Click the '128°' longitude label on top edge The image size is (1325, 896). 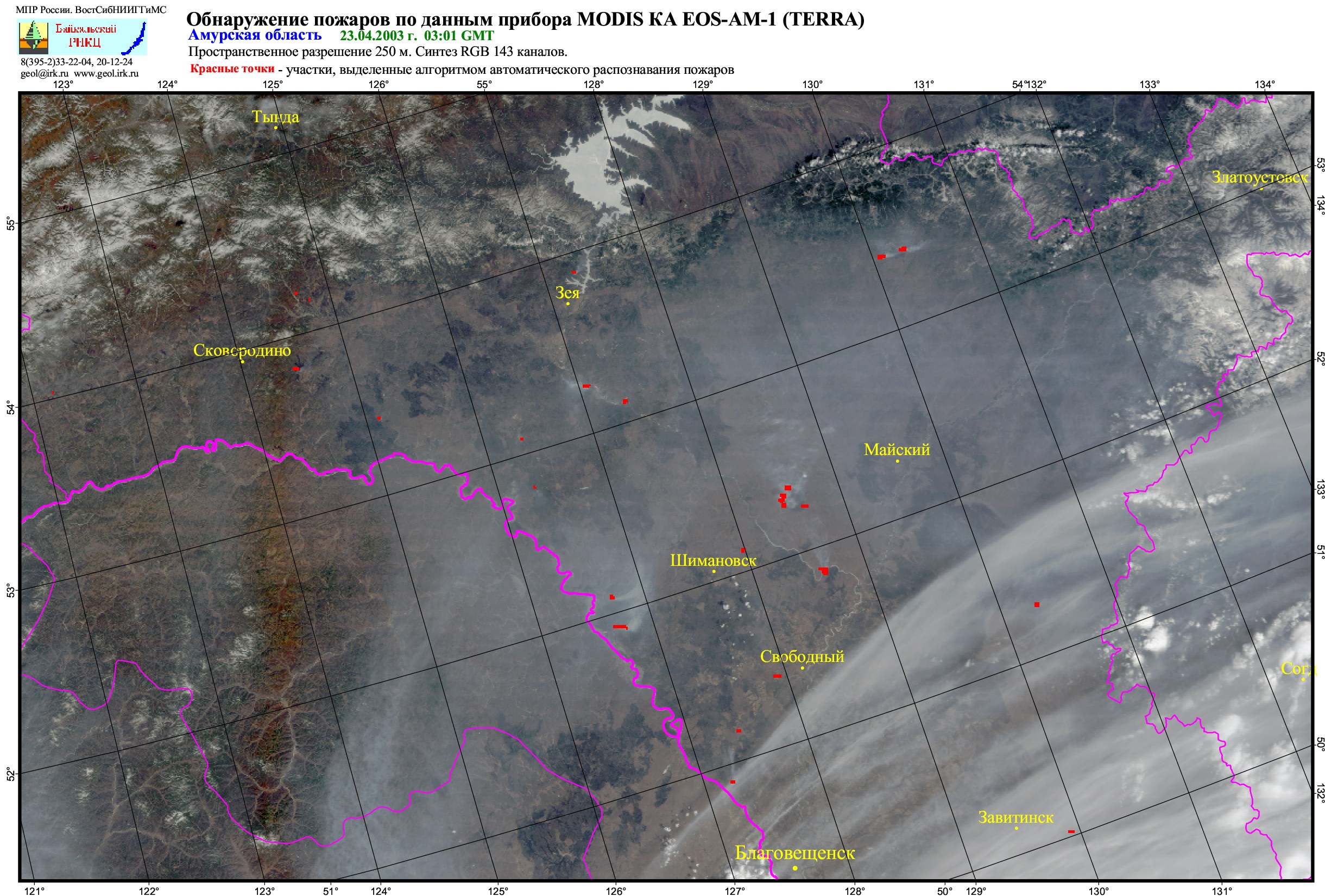tap(594, 85)
